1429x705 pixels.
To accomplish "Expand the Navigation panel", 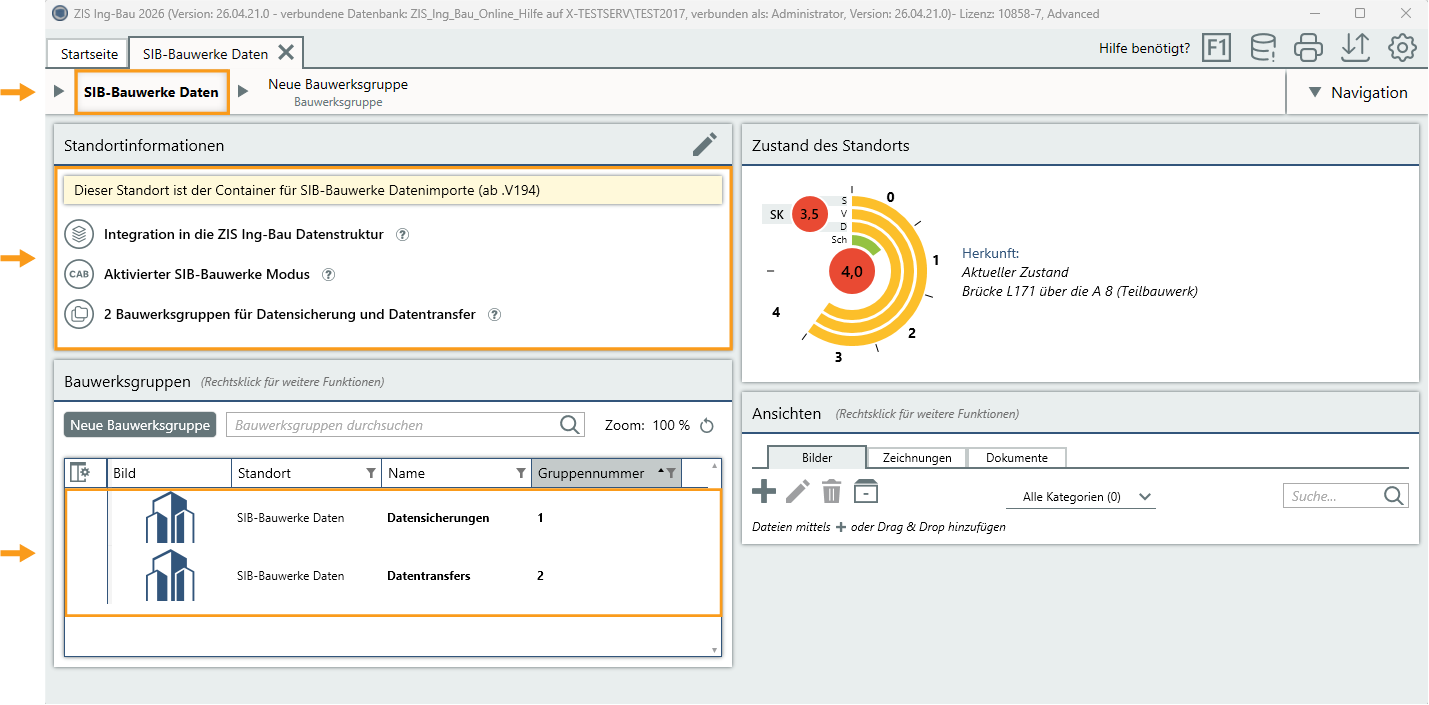I will point(1358,92).
